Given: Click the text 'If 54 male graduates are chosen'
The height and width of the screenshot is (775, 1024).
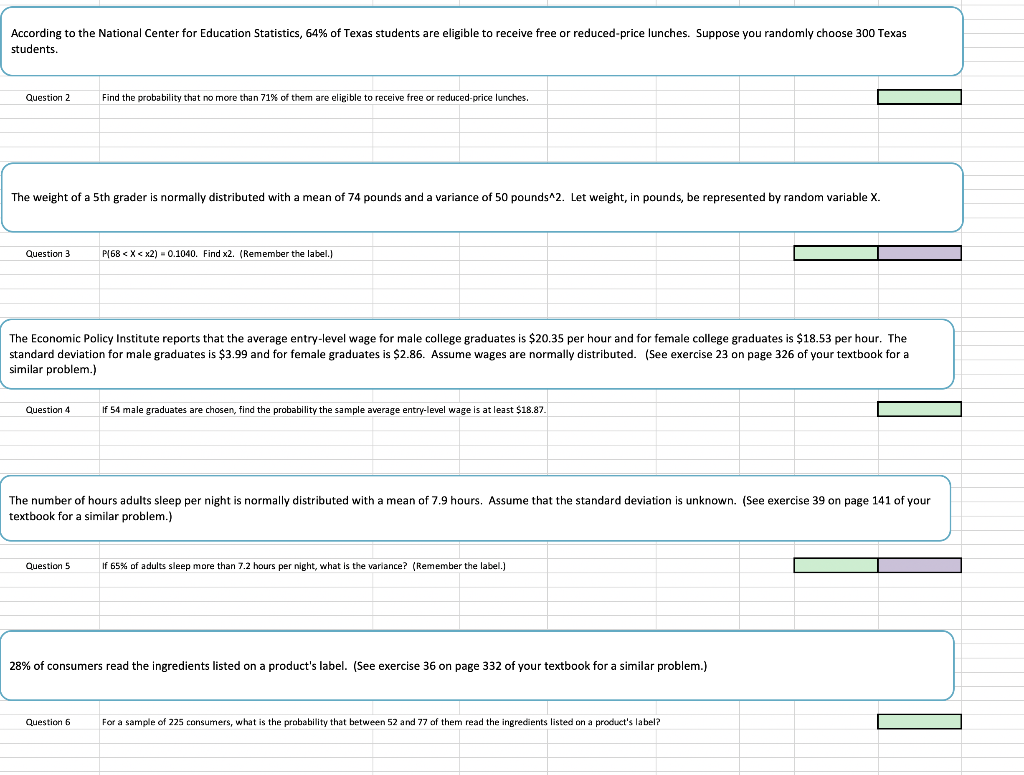Looking at the screenshot, I should (x=168, y=409).
